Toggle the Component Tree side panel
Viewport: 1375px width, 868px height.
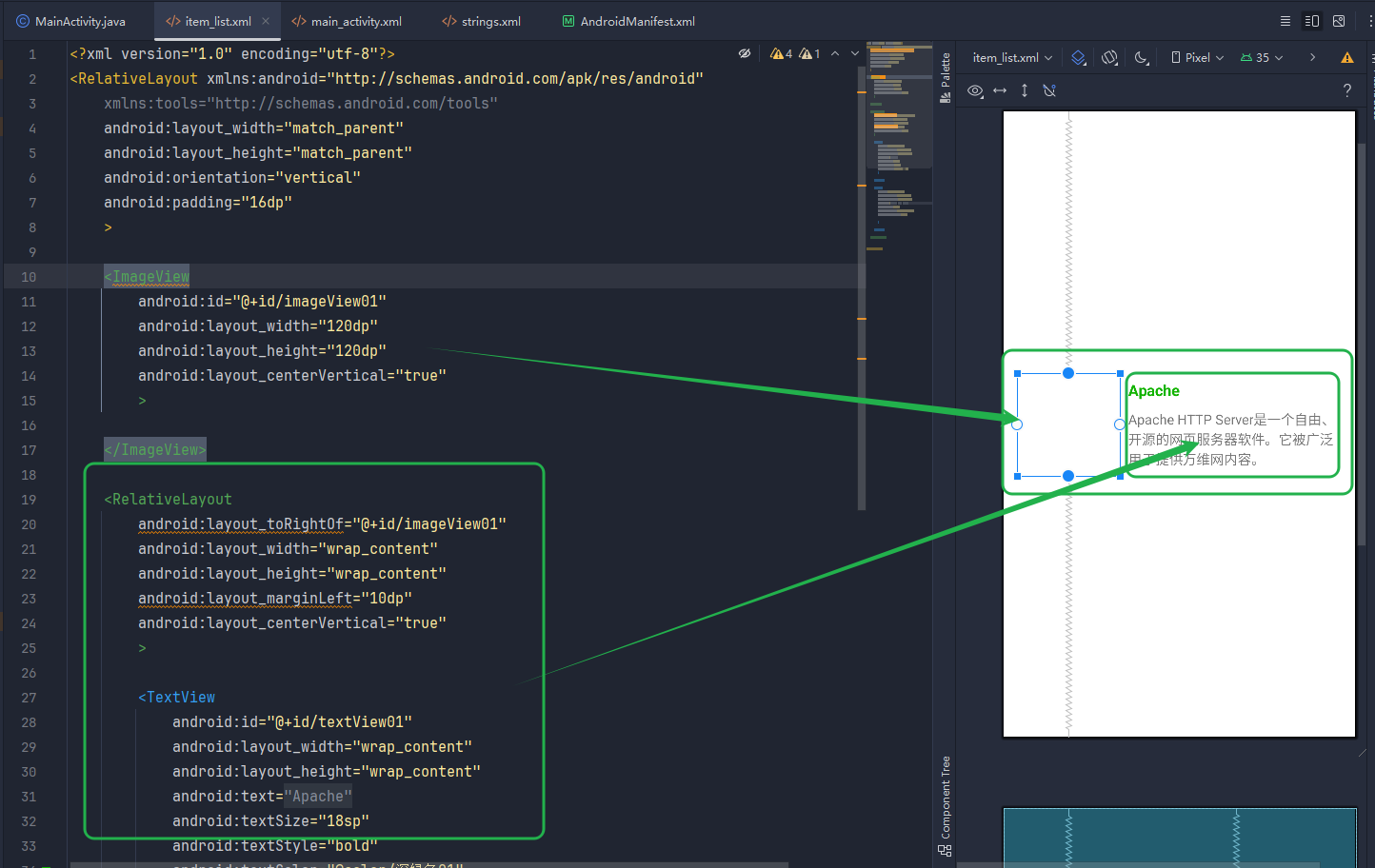(946, 805)
